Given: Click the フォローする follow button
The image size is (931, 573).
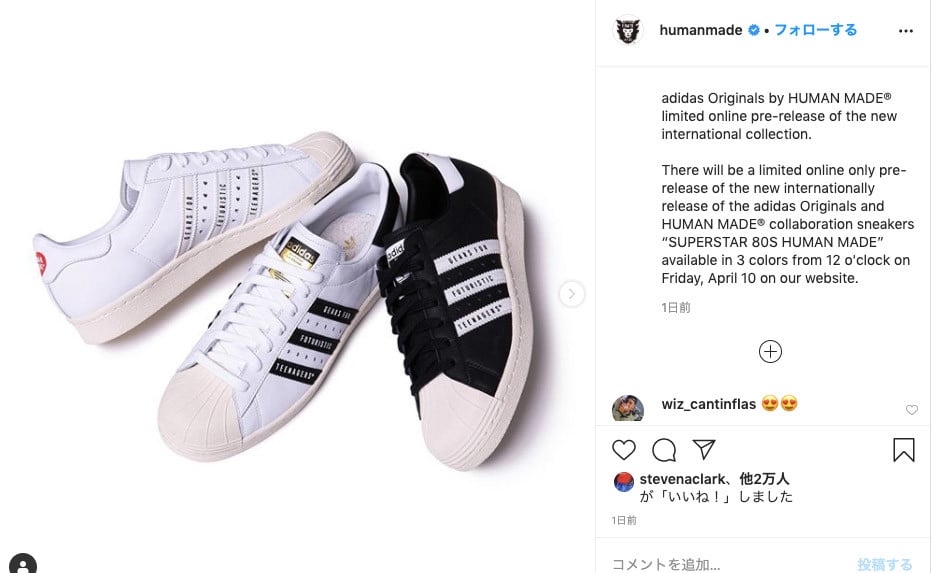Looking at the screenshot, I should (816, 30).
